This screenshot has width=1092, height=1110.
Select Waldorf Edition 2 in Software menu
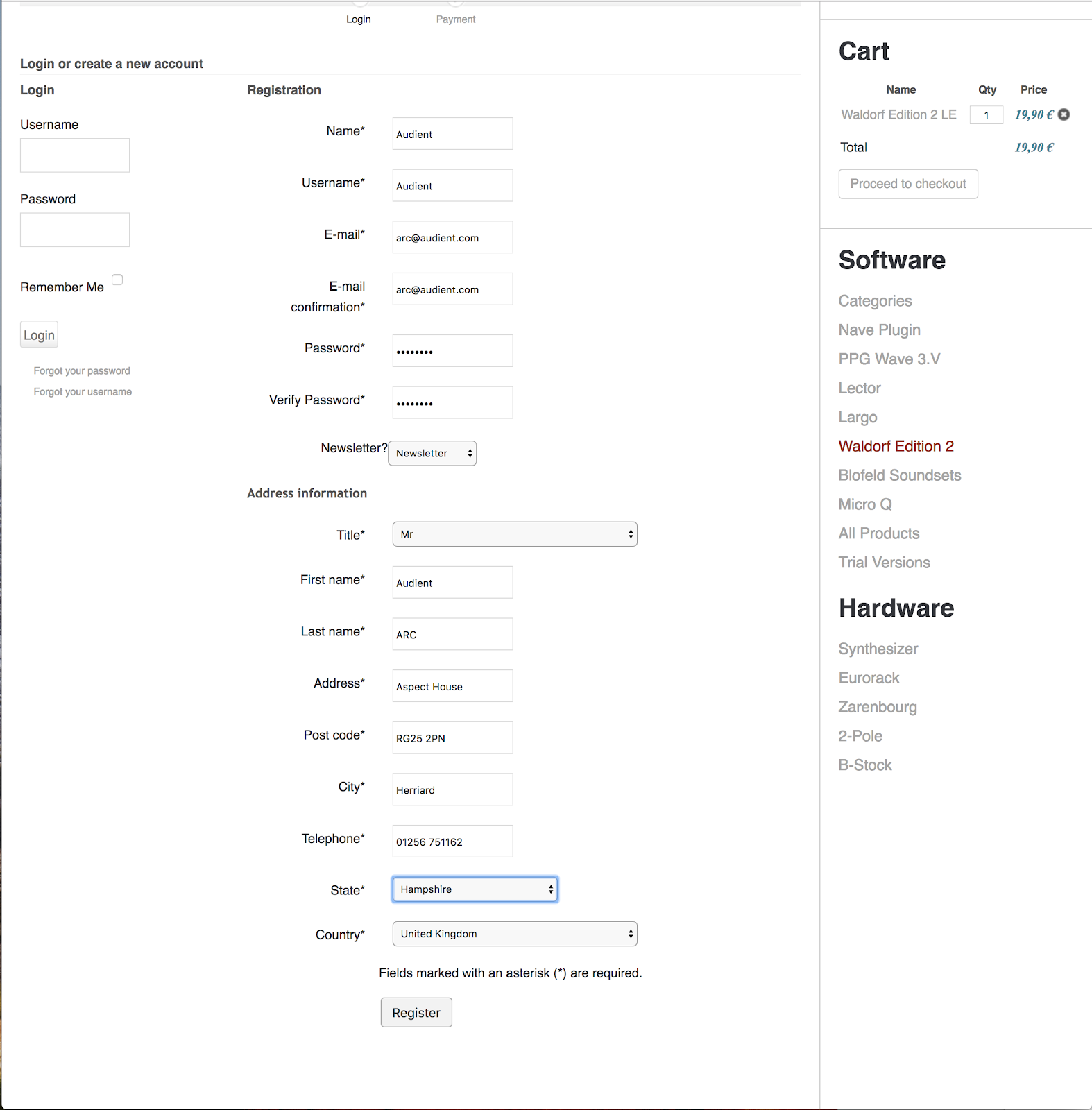[x=896, y=446]
